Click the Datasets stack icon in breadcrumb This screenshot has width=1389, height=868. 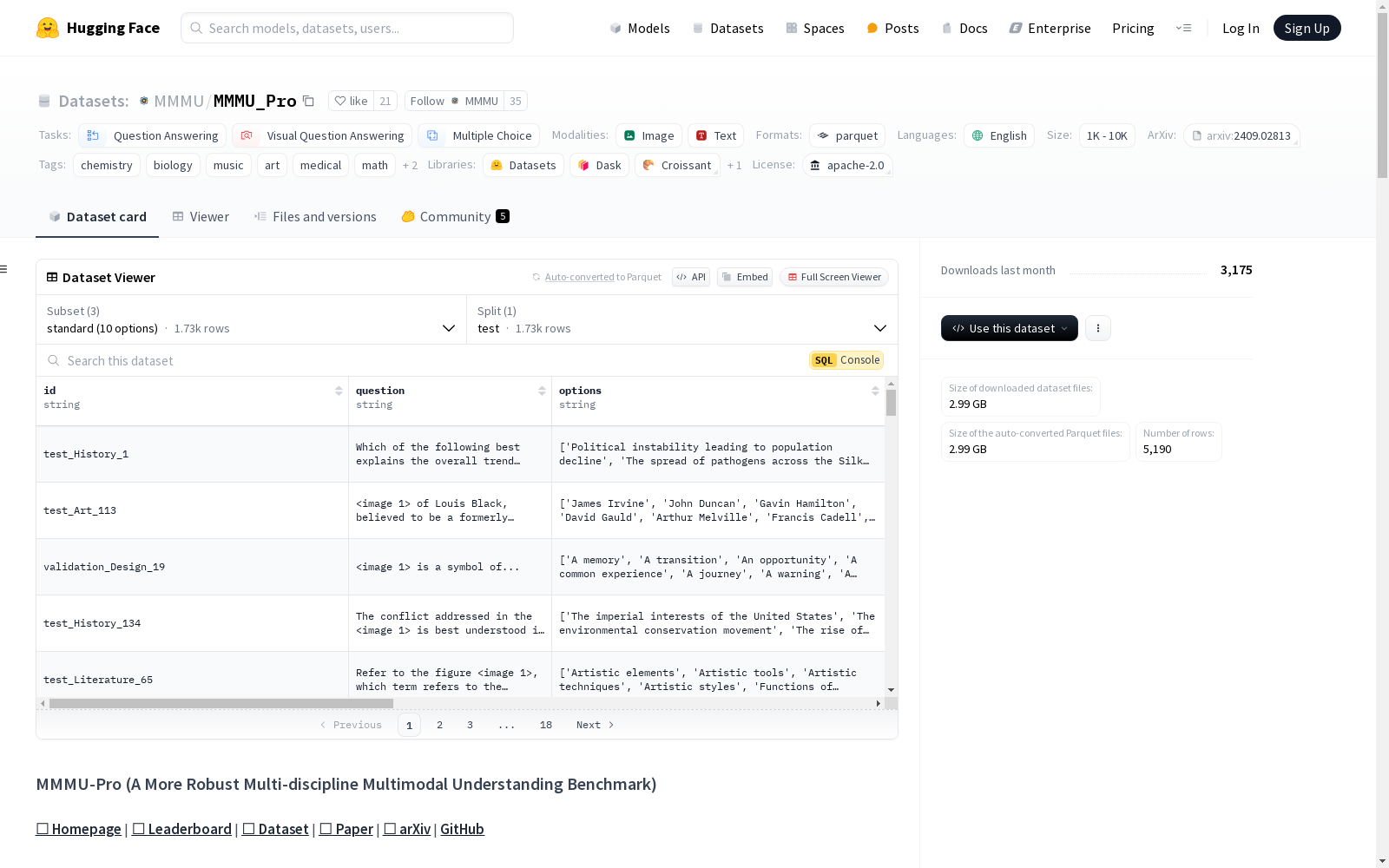point(44,101)
